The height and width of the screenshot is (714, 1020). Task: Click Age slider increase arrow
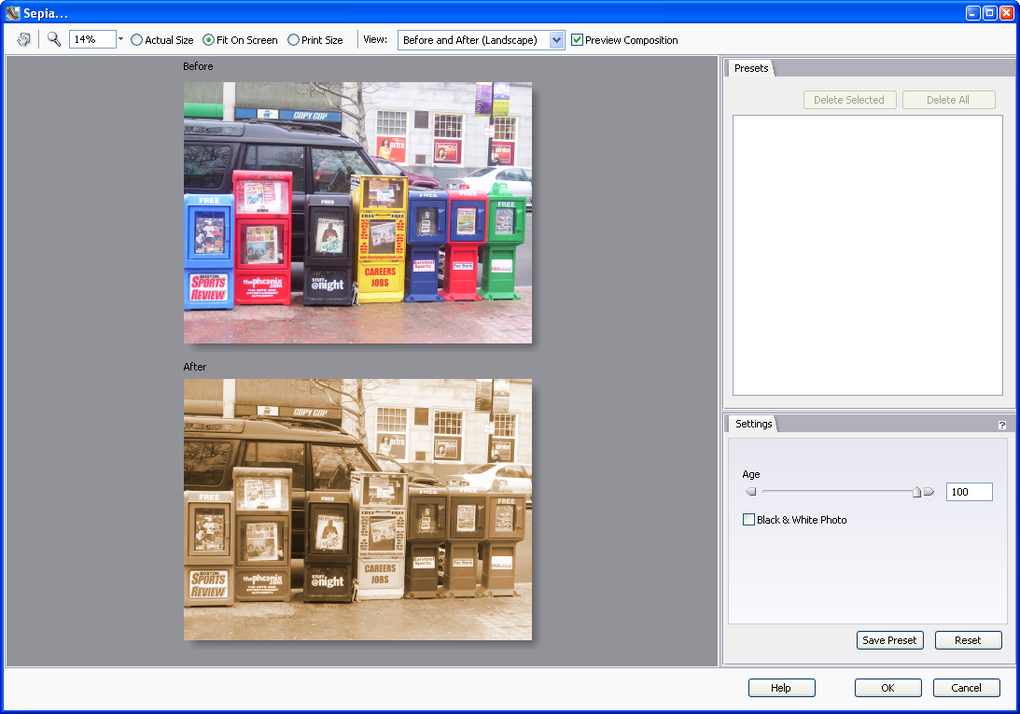coord(929,492)
